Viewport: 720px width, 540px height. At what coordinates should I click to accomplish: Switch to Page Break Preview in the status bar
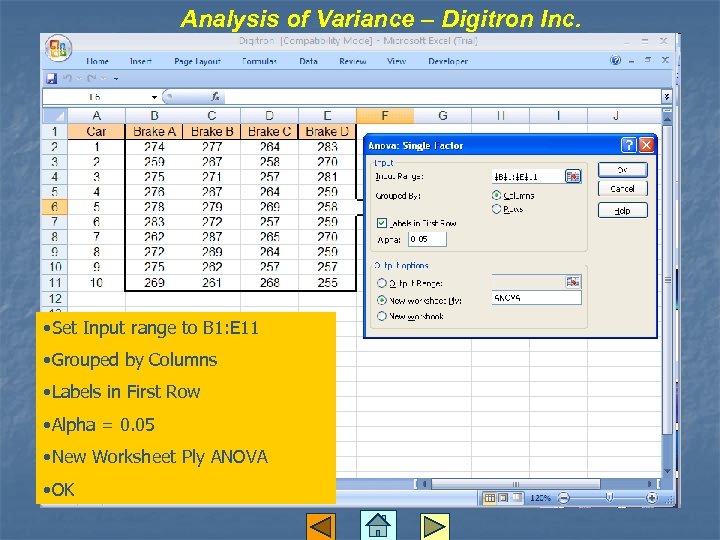[x=517, y=498]
